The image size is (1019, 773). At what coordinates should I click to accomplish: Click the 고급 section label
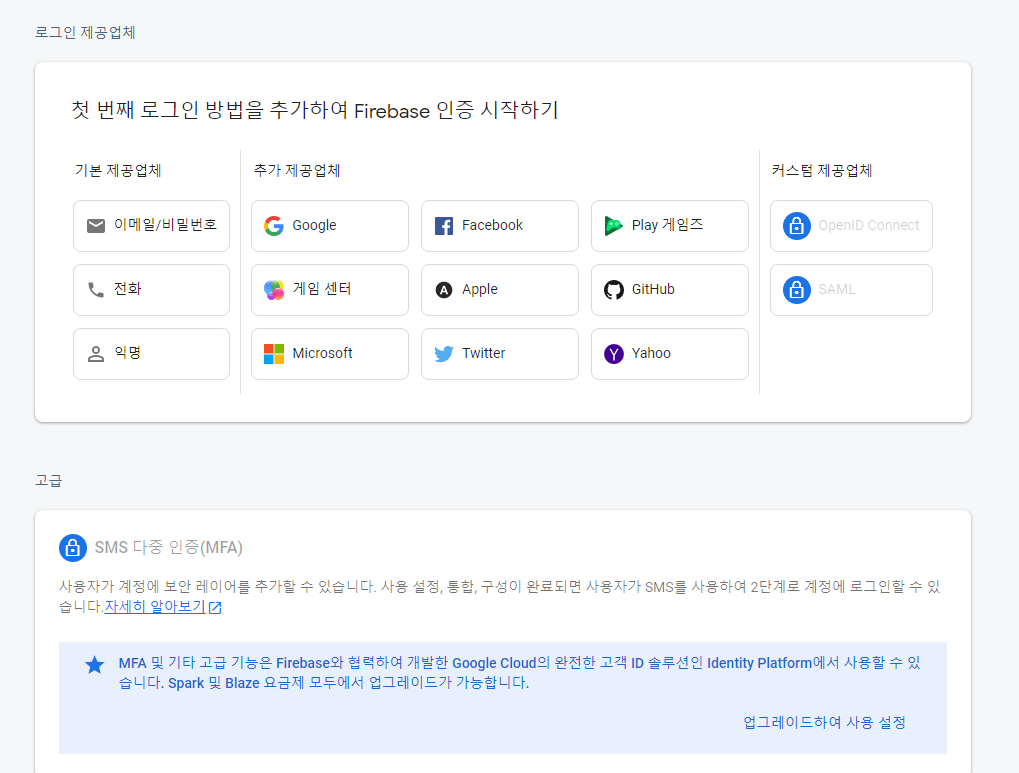click(x=49, y=480)
